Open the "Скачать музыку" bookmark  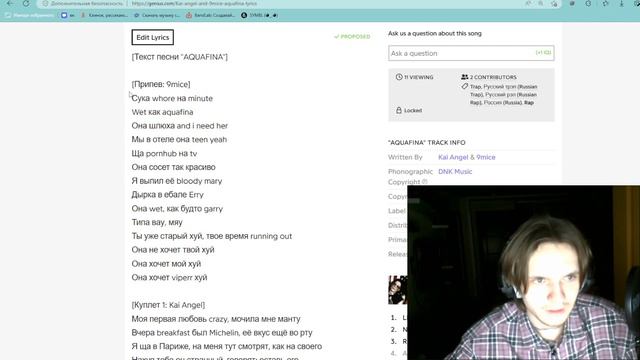coord(157,15)
